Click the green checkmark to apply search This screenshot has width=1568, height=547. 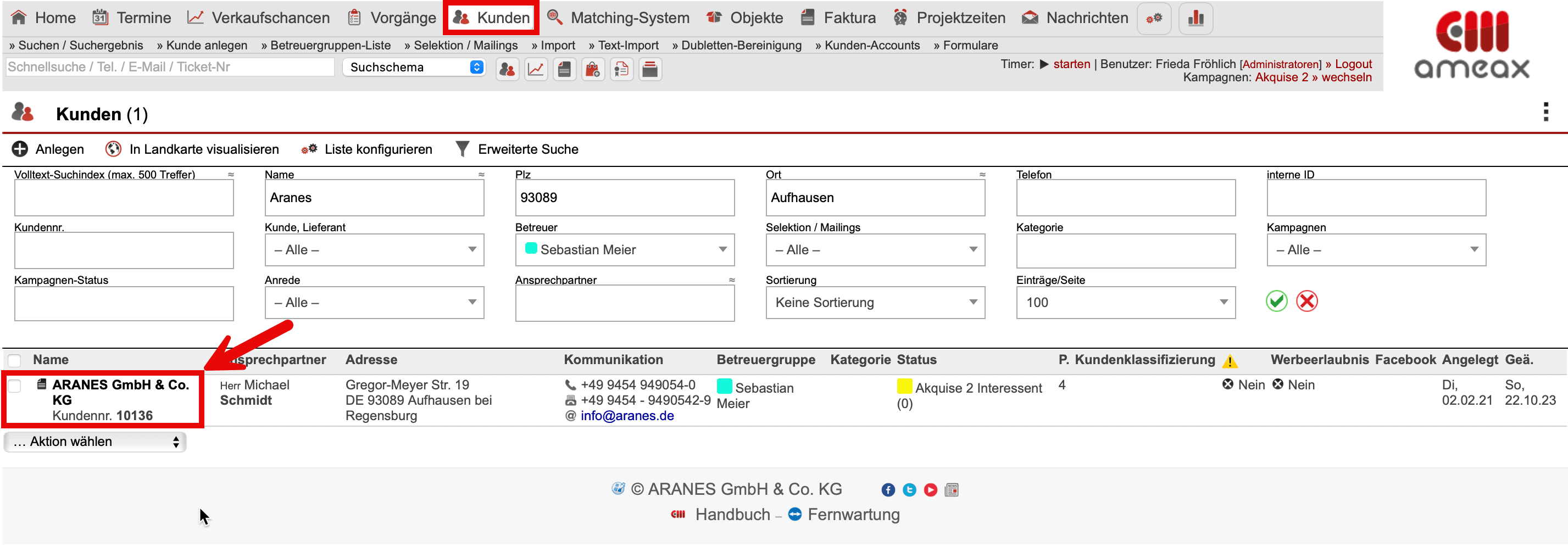coord(1276,301)
